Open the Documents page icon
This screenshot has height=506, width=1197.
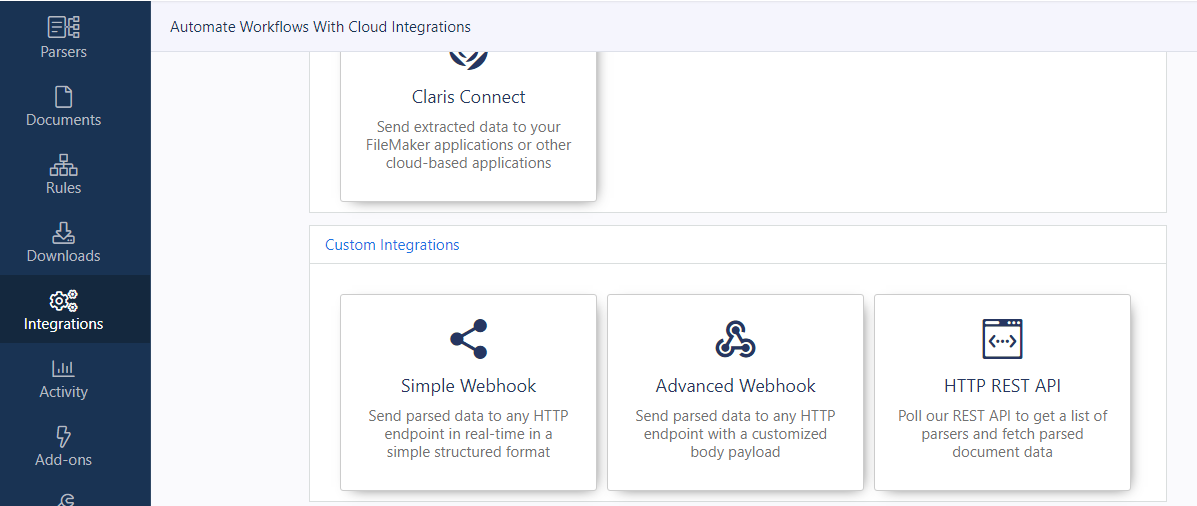[x=63, y=97]
